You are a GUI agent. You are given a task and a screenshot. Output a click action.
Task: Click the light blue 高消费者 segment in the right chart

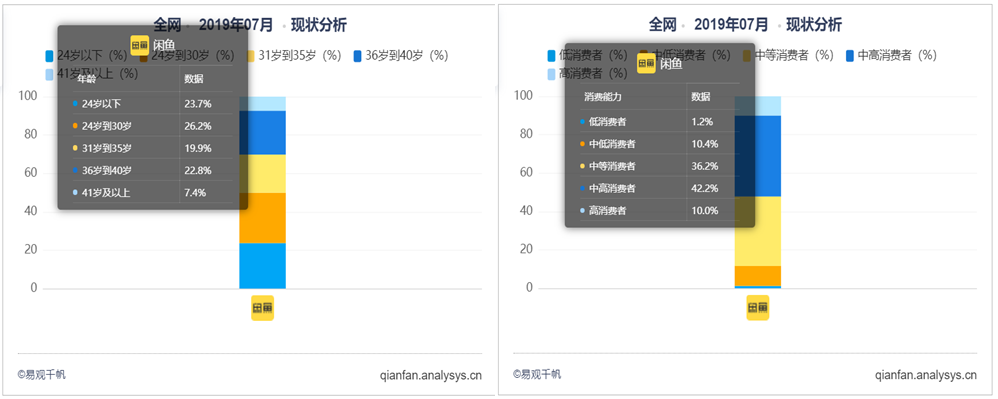point(757,106)
